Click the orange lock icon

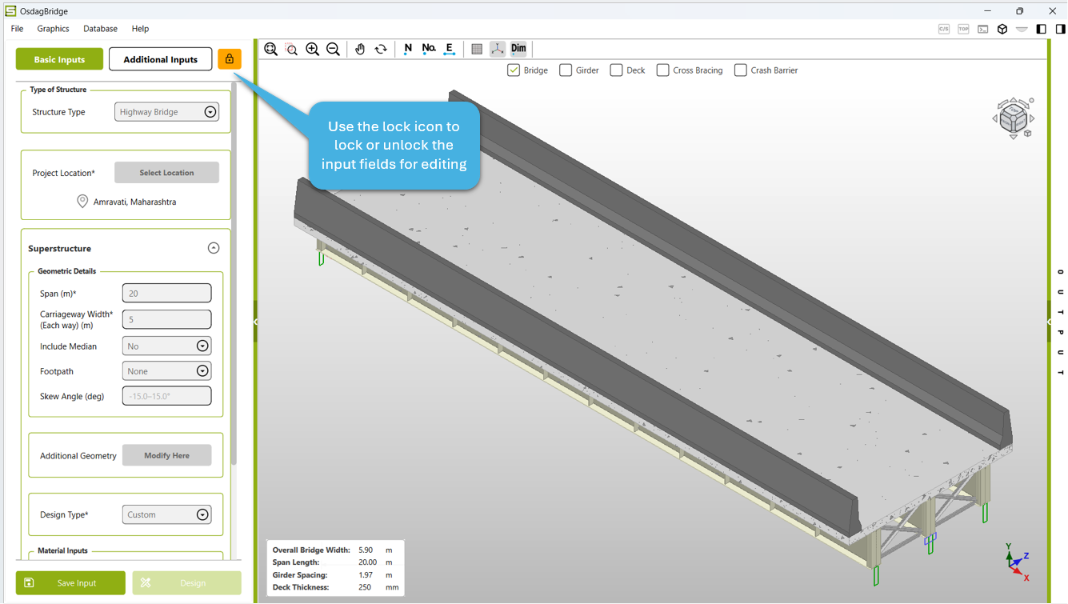point(230,59)
